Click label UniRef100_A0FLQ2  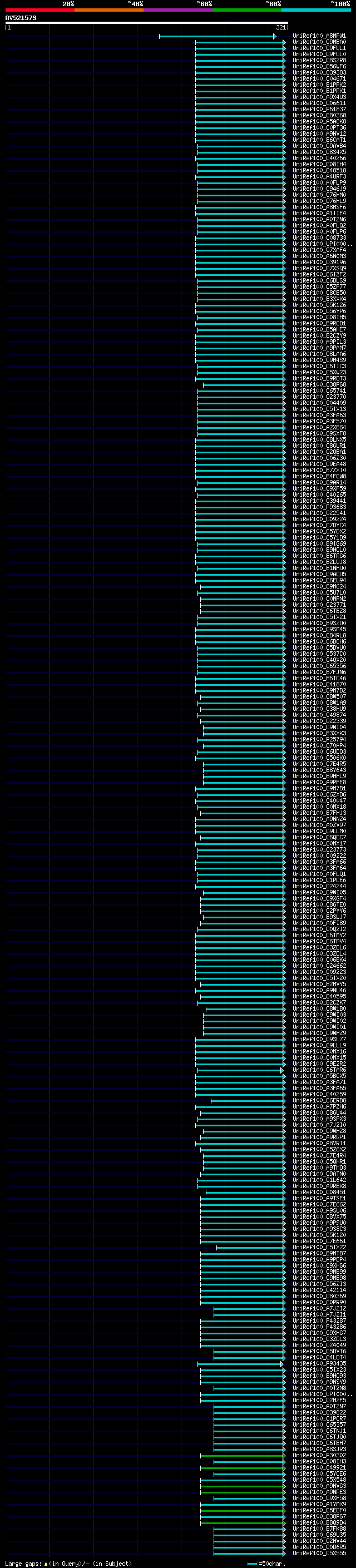point(319,225)
